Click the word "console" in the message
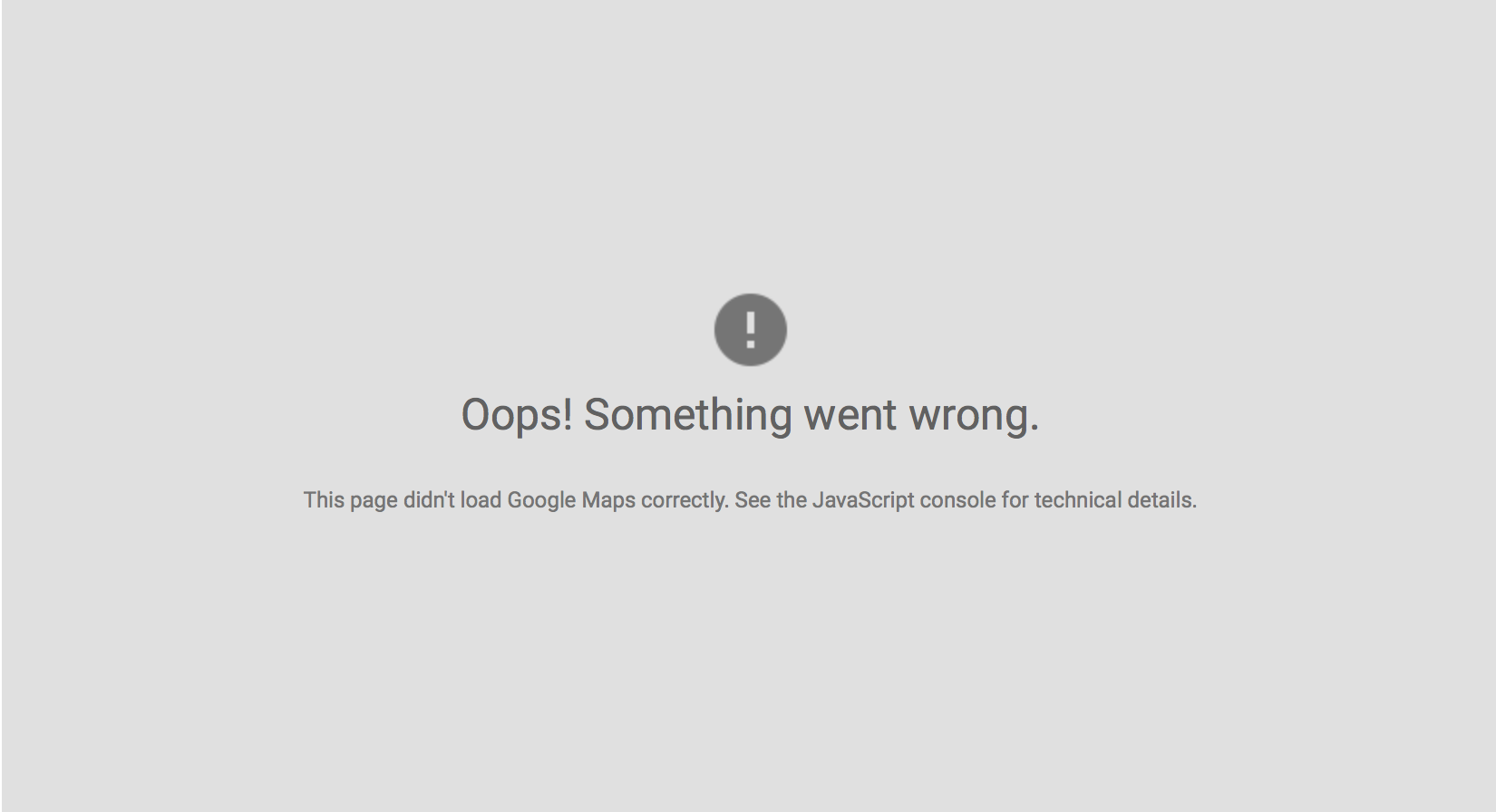1496x812 pixels. point(957,500)
